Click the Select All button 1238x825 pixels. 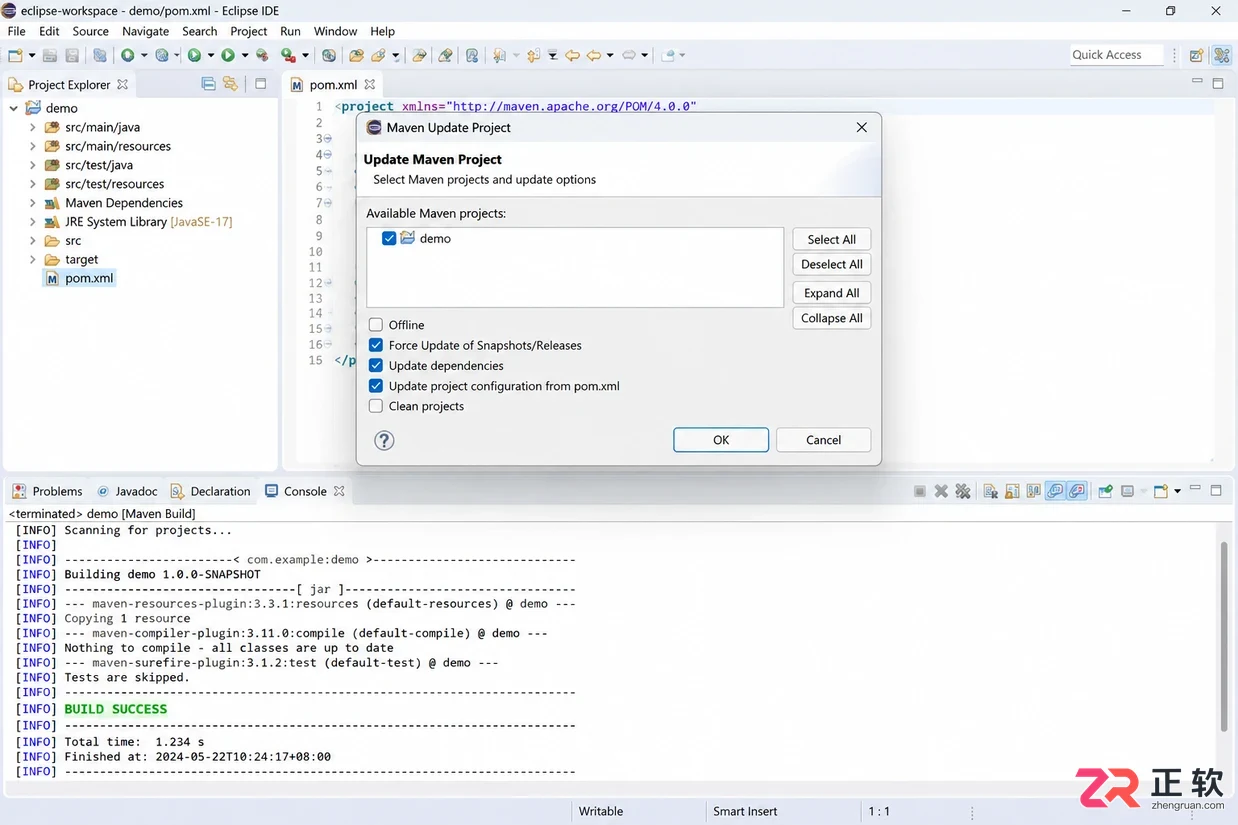pyautogui.click(x=832, y=239)
